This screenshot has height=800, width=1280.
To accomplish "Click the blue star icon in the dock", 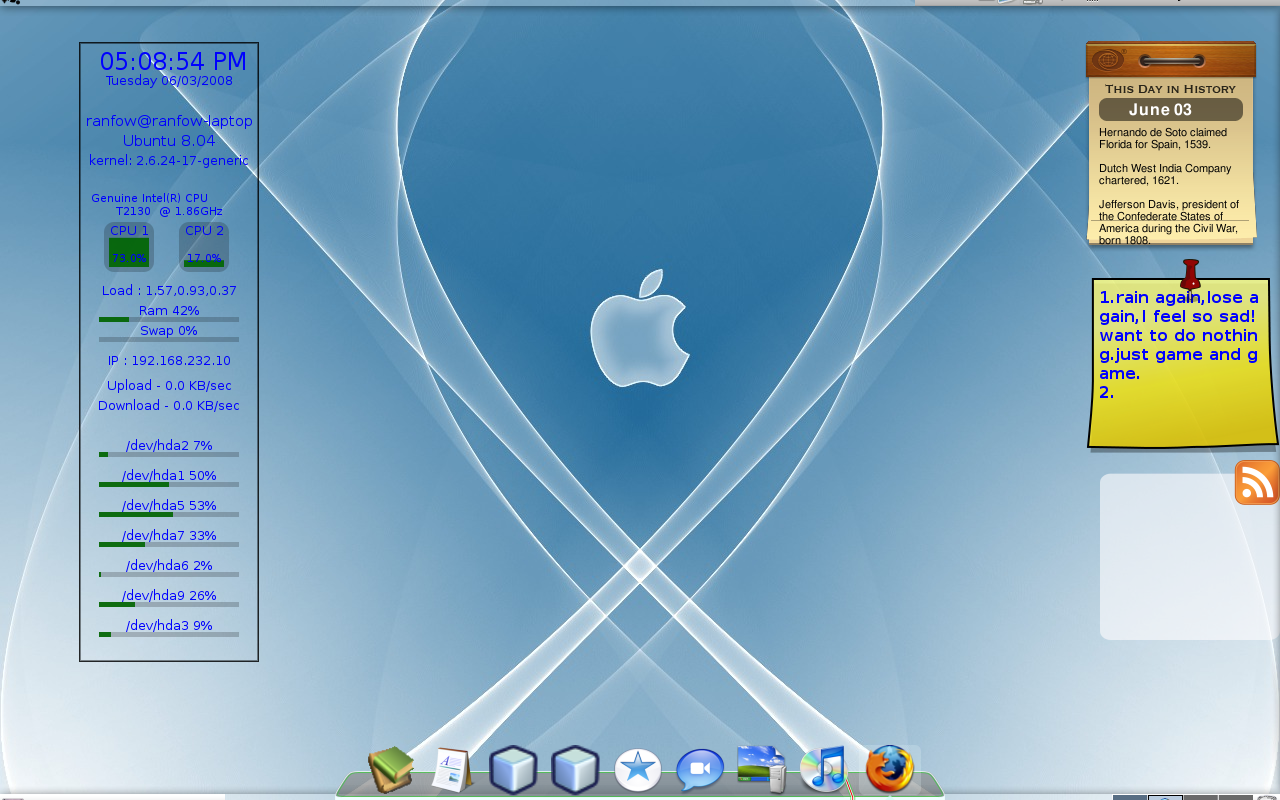I will [x=638, y=770].
